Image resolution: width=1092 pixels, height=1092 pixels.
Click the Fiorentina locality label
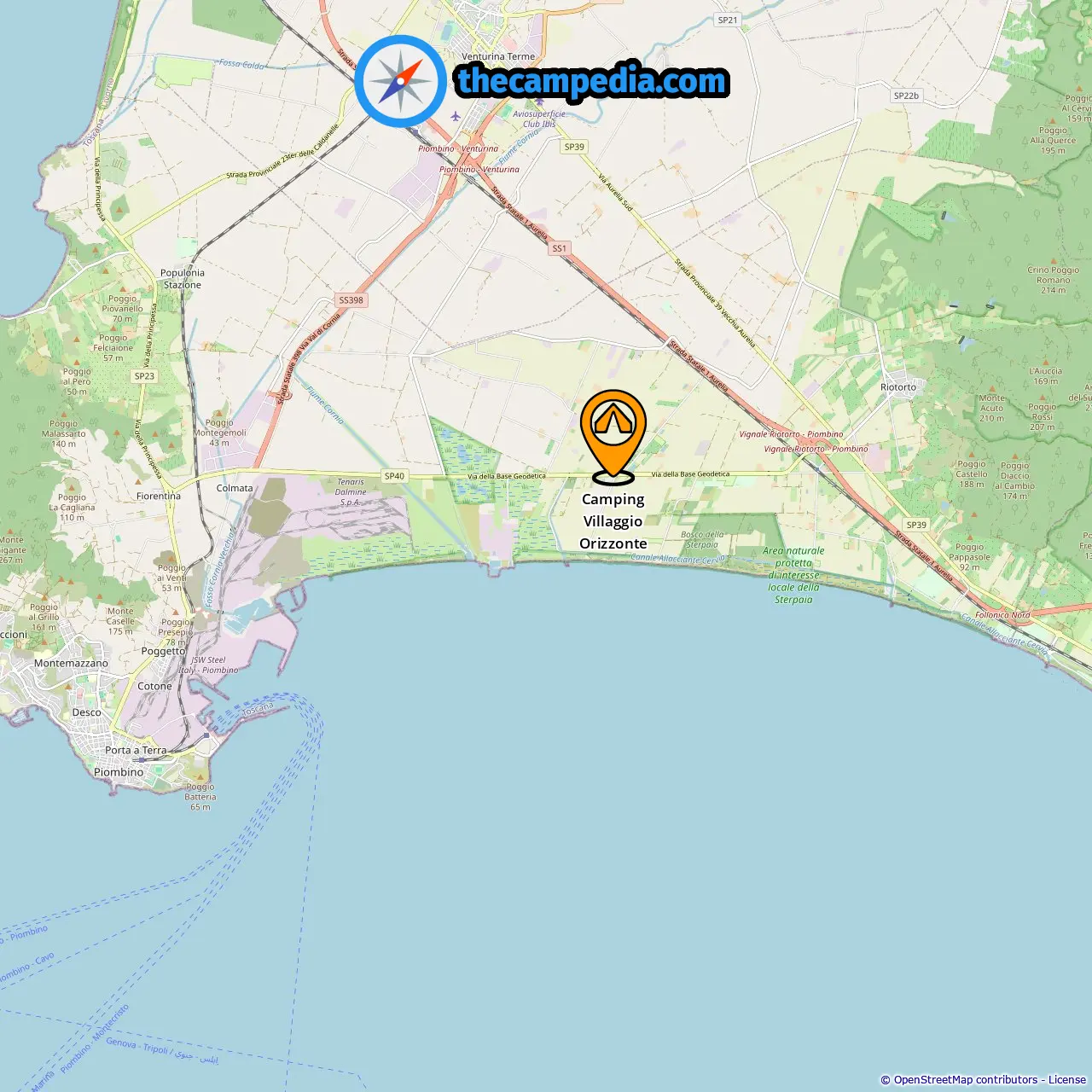[x=159, y=496]
